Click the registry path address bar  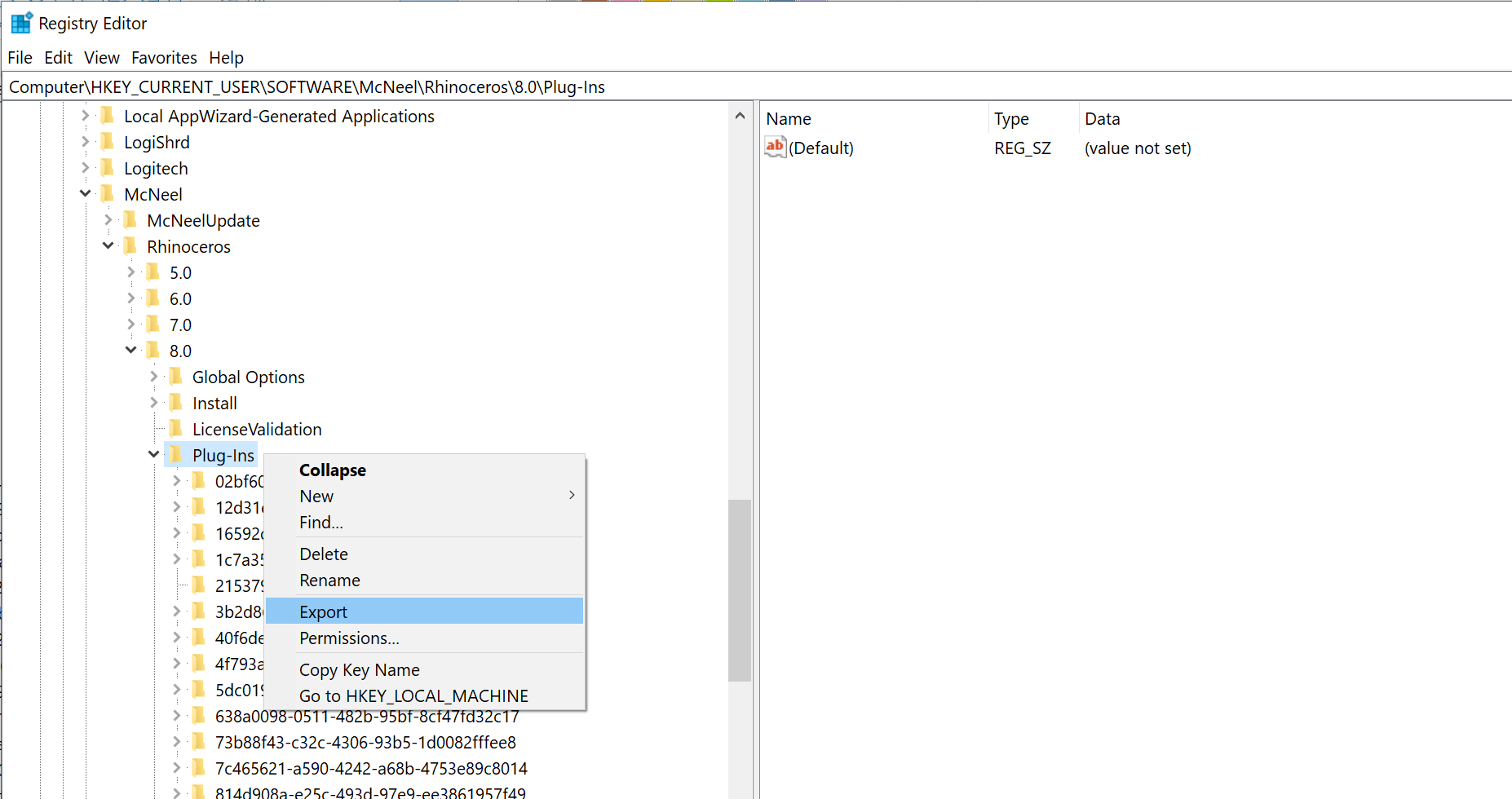[x=756, y=87]
